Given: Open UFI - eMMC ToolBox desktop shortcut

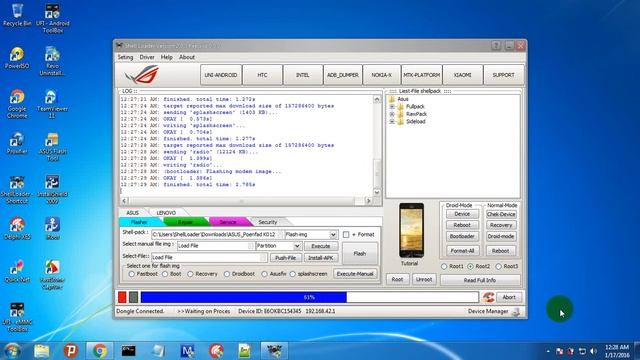Looking at the screenshot, I should (17, 317).
